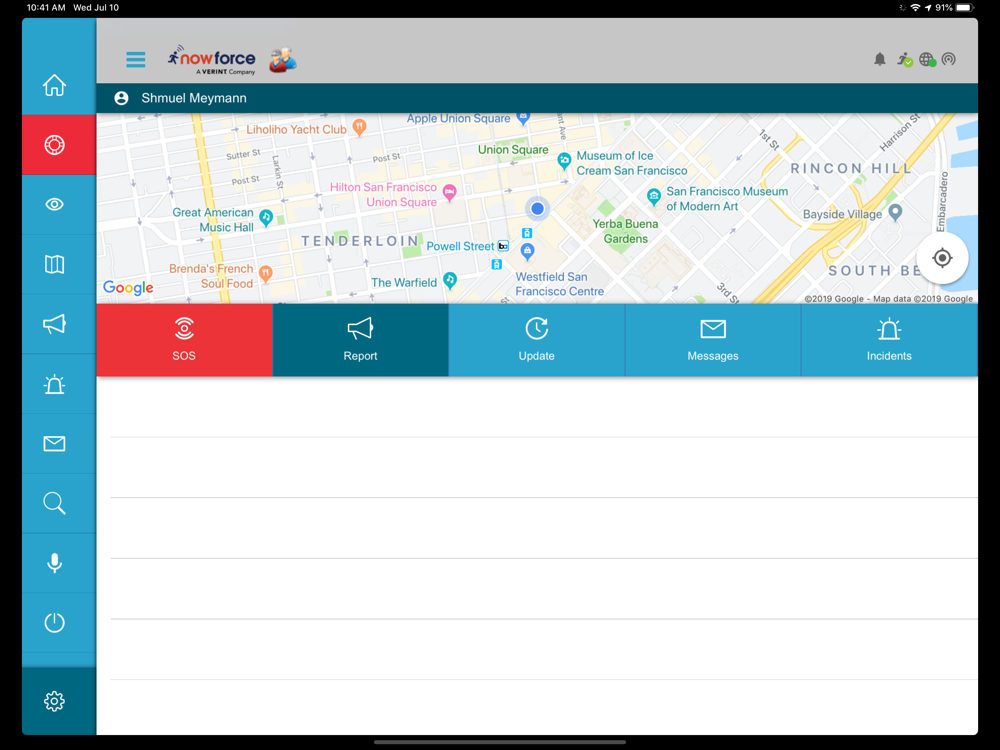
Task: Click the globe connection status icon
Action: coord(927,60)
